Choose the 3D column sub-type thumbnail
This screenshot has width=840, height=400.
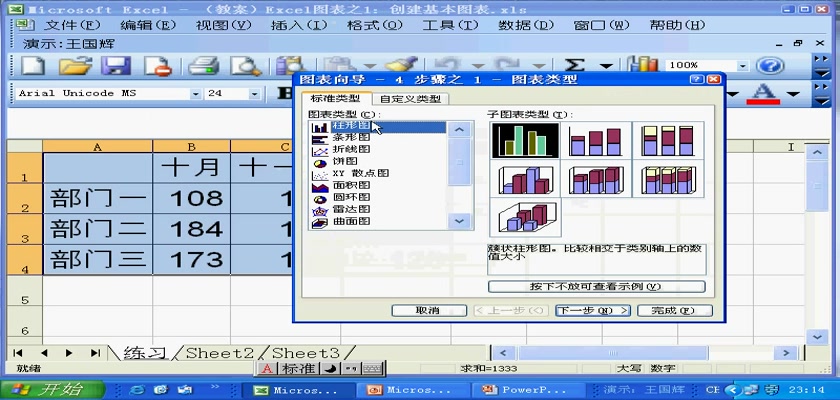527,217
